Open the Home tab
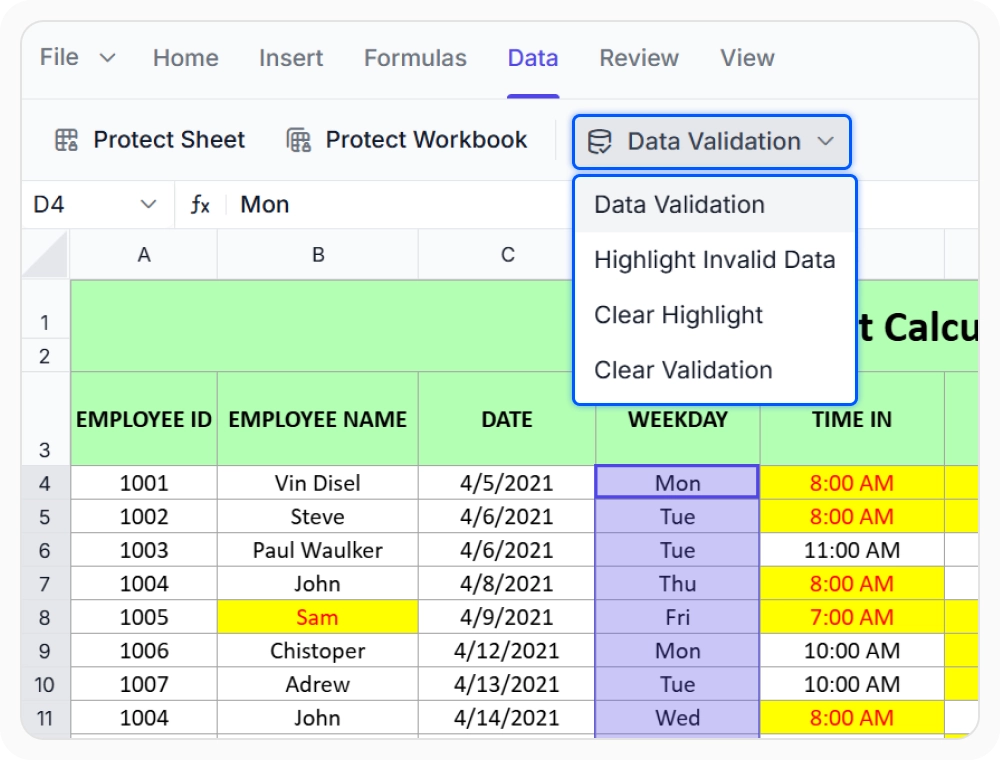 pyautogui.click(x=186, y=58)
